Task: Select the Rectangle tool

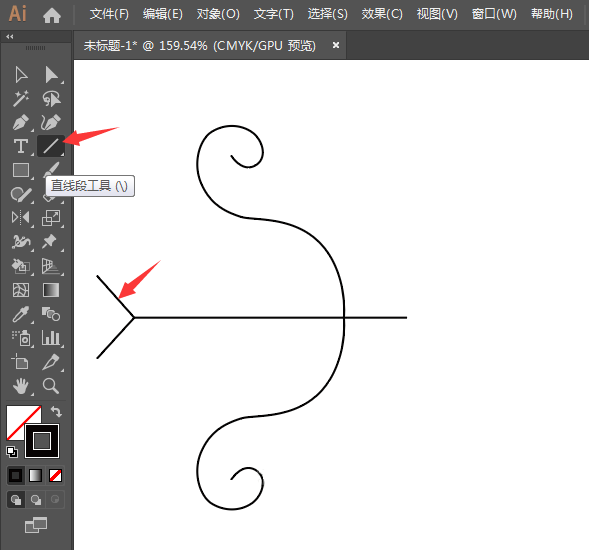Action: 21,170
